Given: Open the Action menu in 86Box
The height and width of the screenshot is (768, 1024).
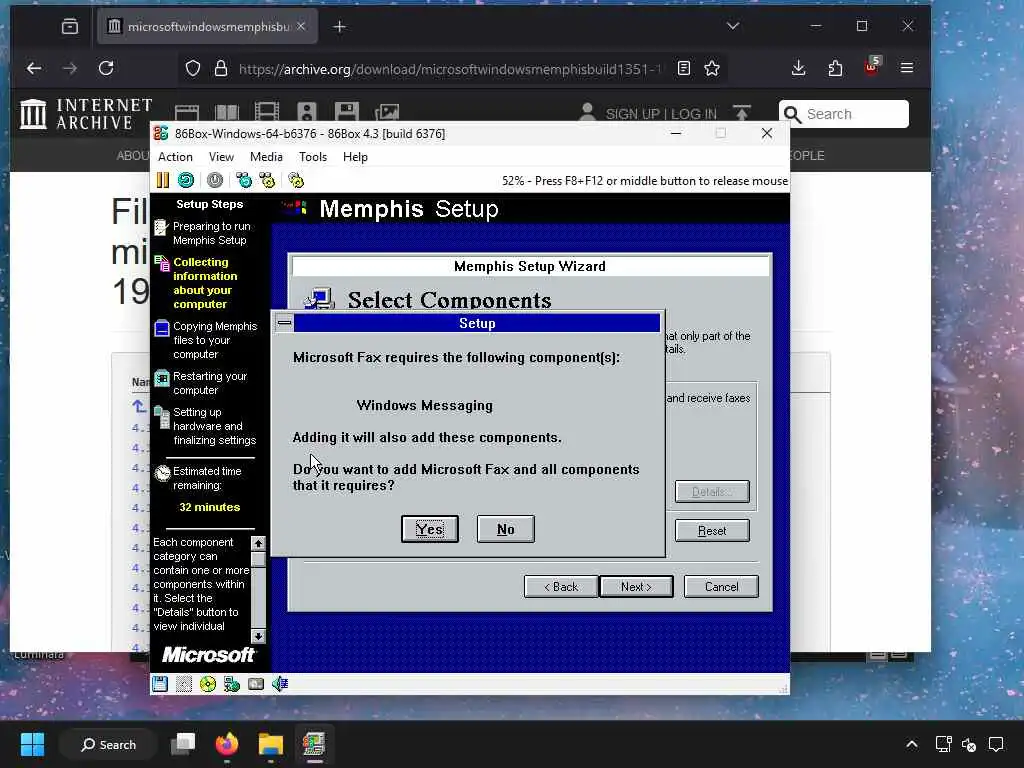Looking at the screenshot, I should point(175,157).
